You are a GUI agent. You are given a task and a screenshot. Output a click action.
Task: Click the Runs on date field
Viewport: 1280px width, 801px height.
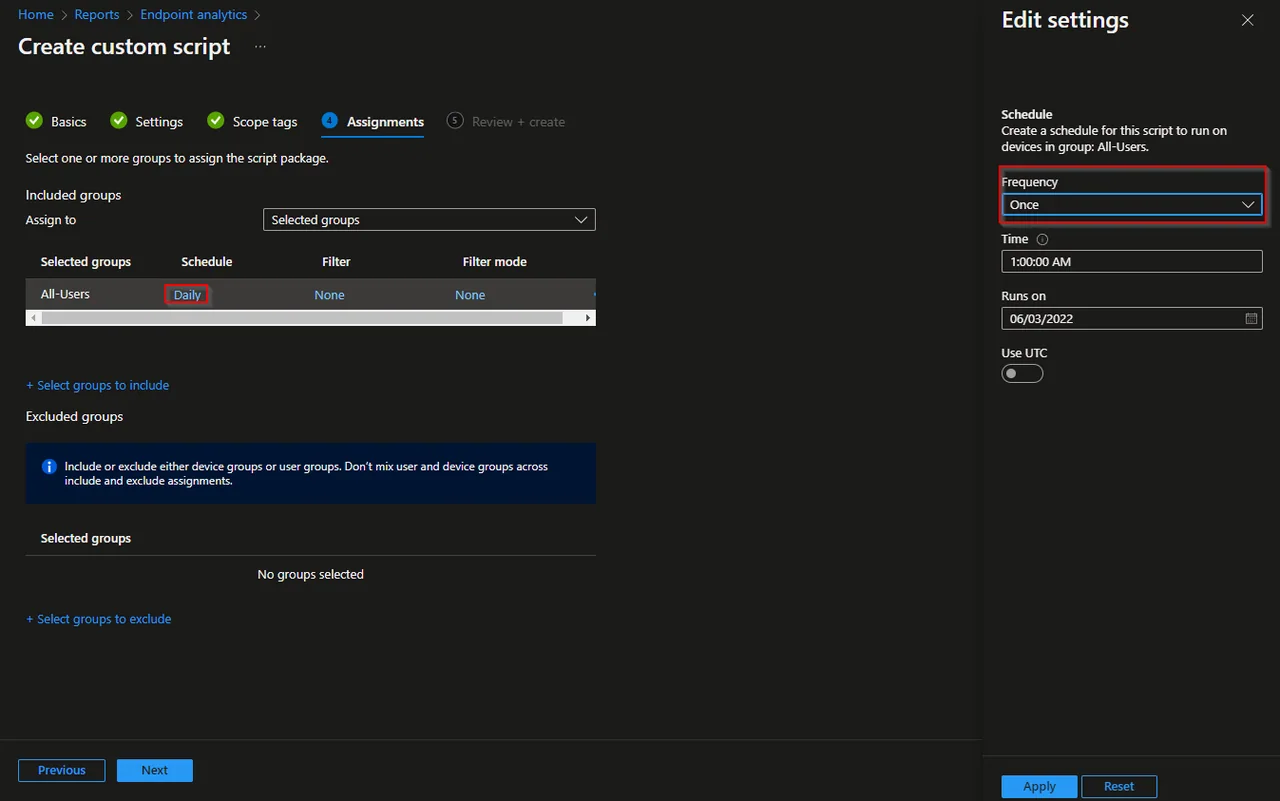[x=1132, y=319]
